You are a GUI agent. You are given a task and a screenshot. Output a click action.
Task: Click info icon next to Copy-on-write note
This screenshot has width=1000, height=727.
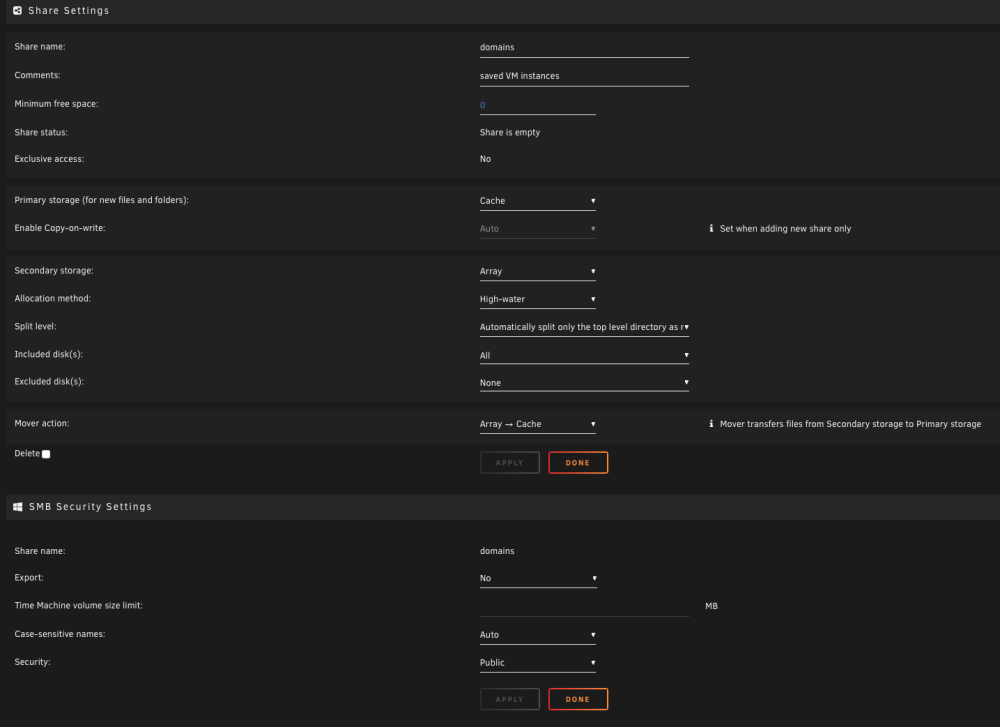pyautogui.click(x=711, y=228)
